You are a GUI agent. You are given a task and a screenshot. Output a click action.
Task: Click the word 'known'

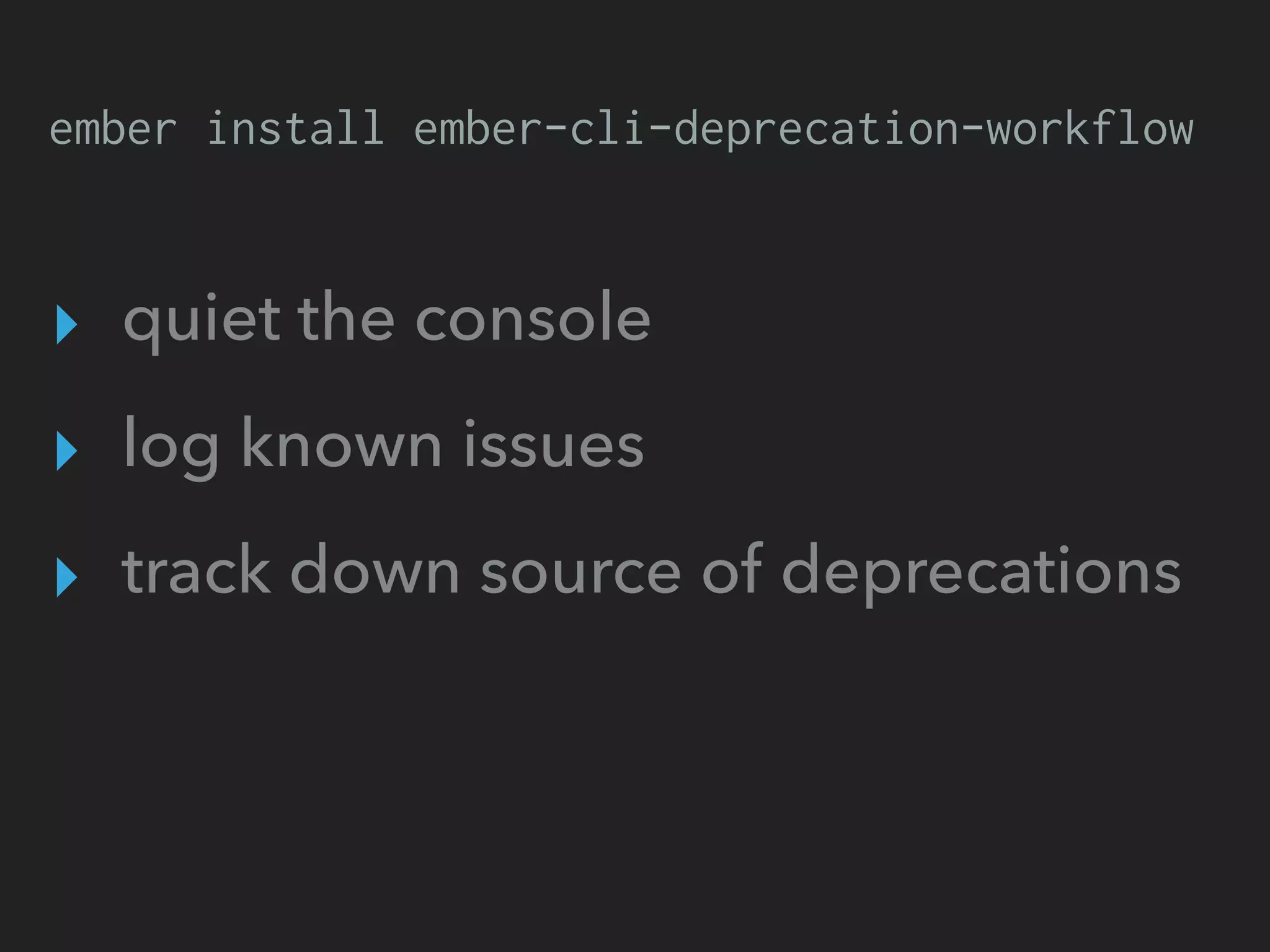click(341, 444)
